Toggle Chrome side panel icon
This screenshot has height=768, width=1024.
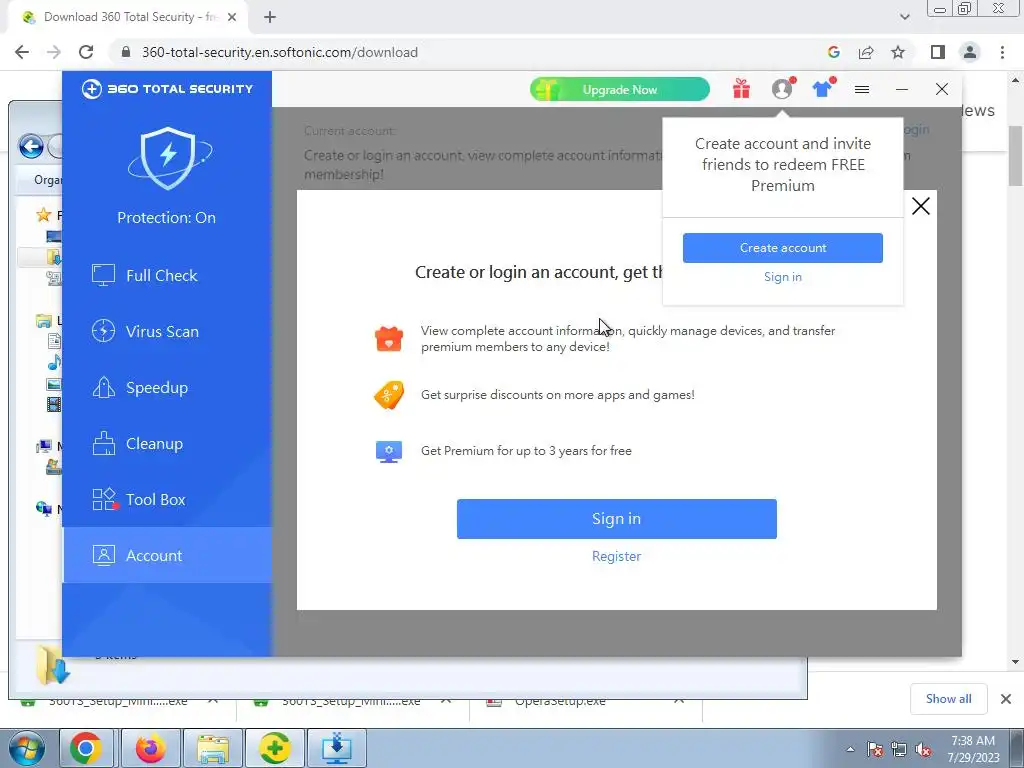pos(938,52)
